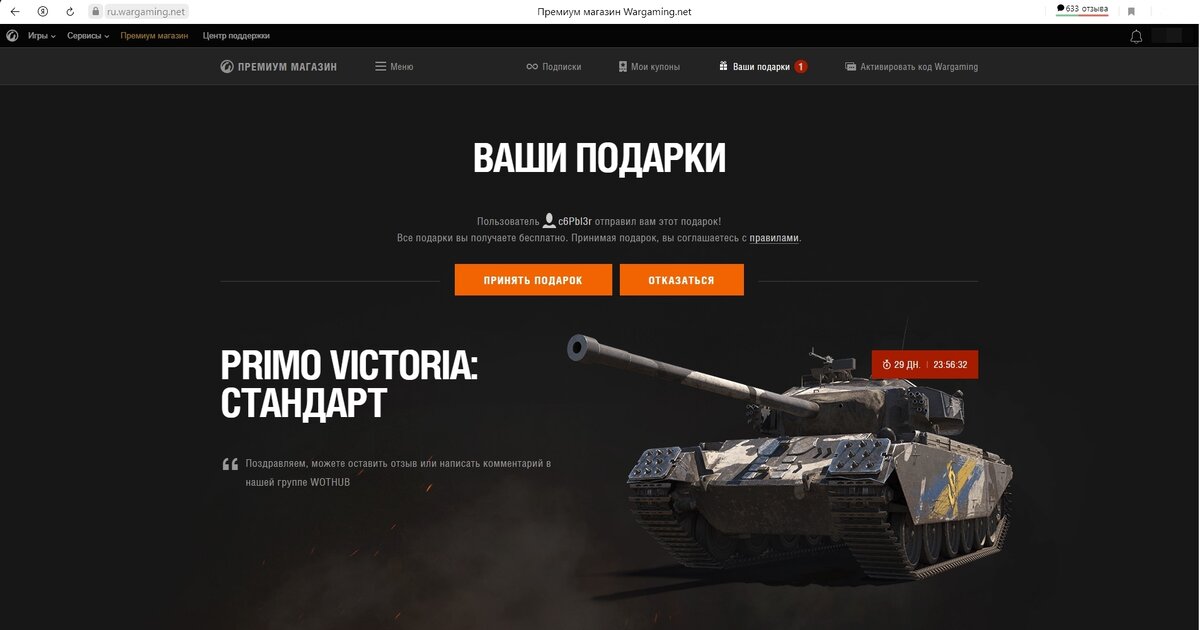Click the browser back arrow icon

(14, 11)
